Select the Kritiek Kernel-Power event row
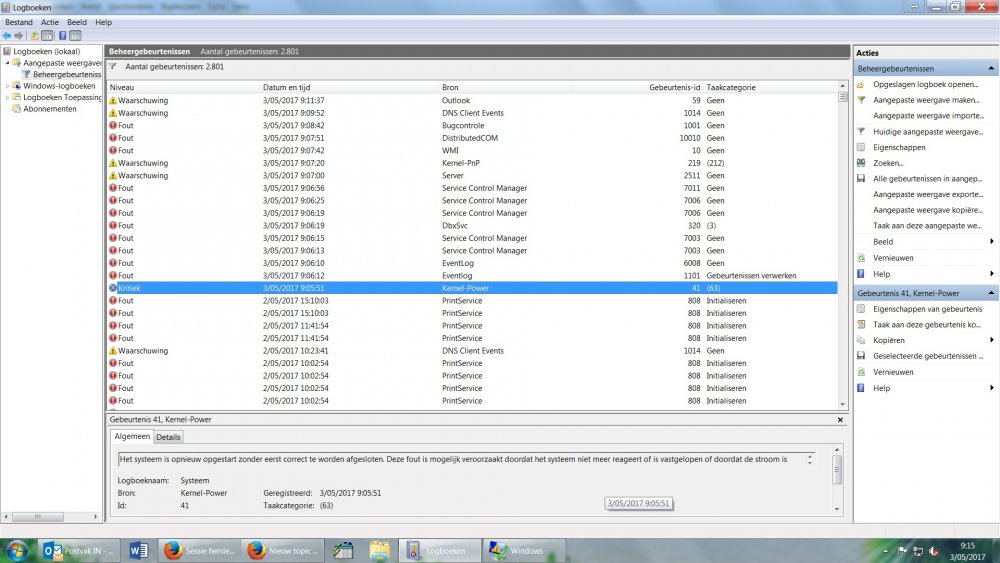The image size is (1000, 563). [472, 288]
